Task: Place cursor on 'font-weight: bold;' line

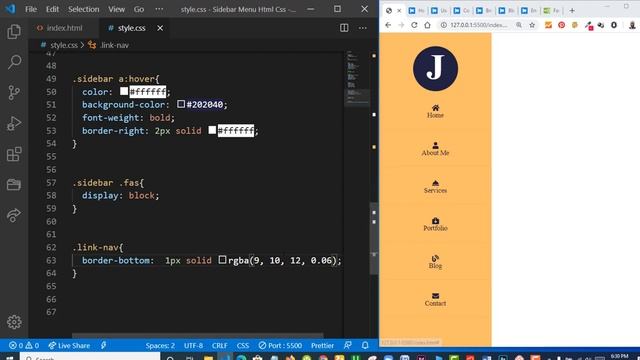Action: pos(128,118)
